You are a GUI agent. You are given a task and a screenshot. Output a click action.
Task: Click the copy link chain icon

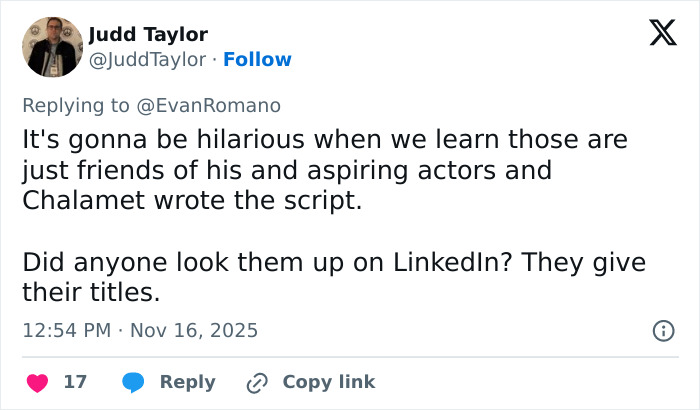[x=258, y=382]
